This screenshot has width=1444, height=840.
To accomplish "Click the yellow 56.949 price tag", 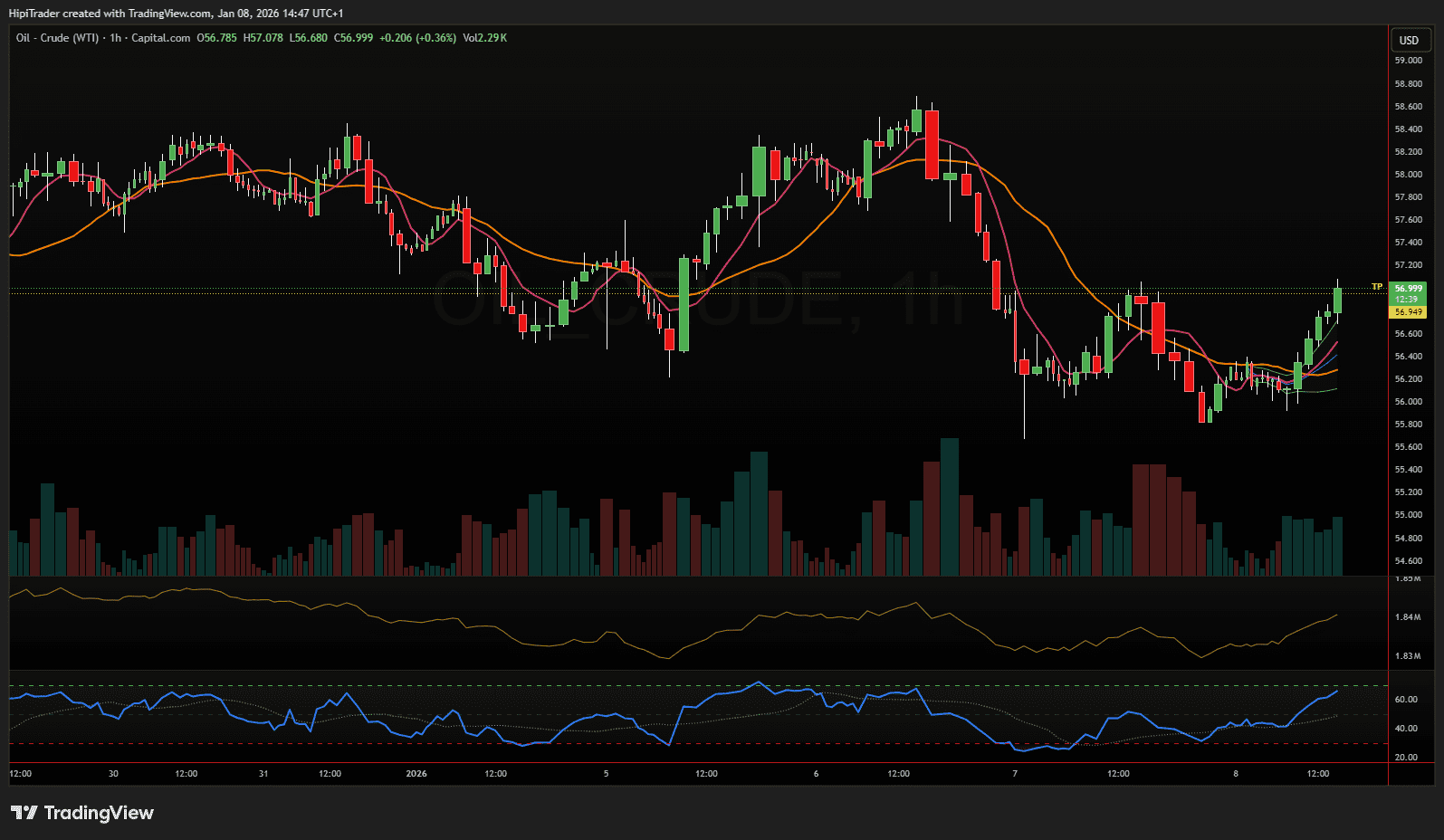I will [x=1408, y=312].
